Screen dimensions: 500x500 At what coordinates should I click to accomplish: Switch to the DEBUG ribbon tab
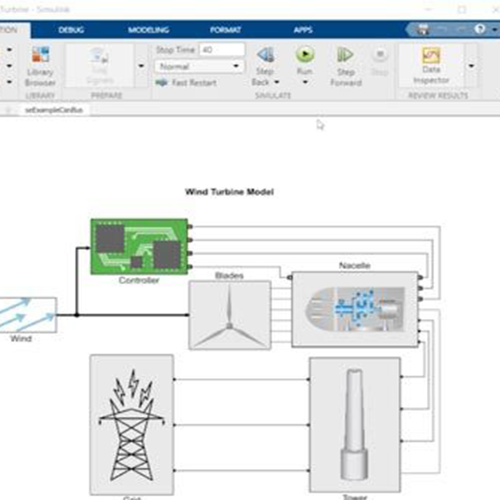[71, 30]
